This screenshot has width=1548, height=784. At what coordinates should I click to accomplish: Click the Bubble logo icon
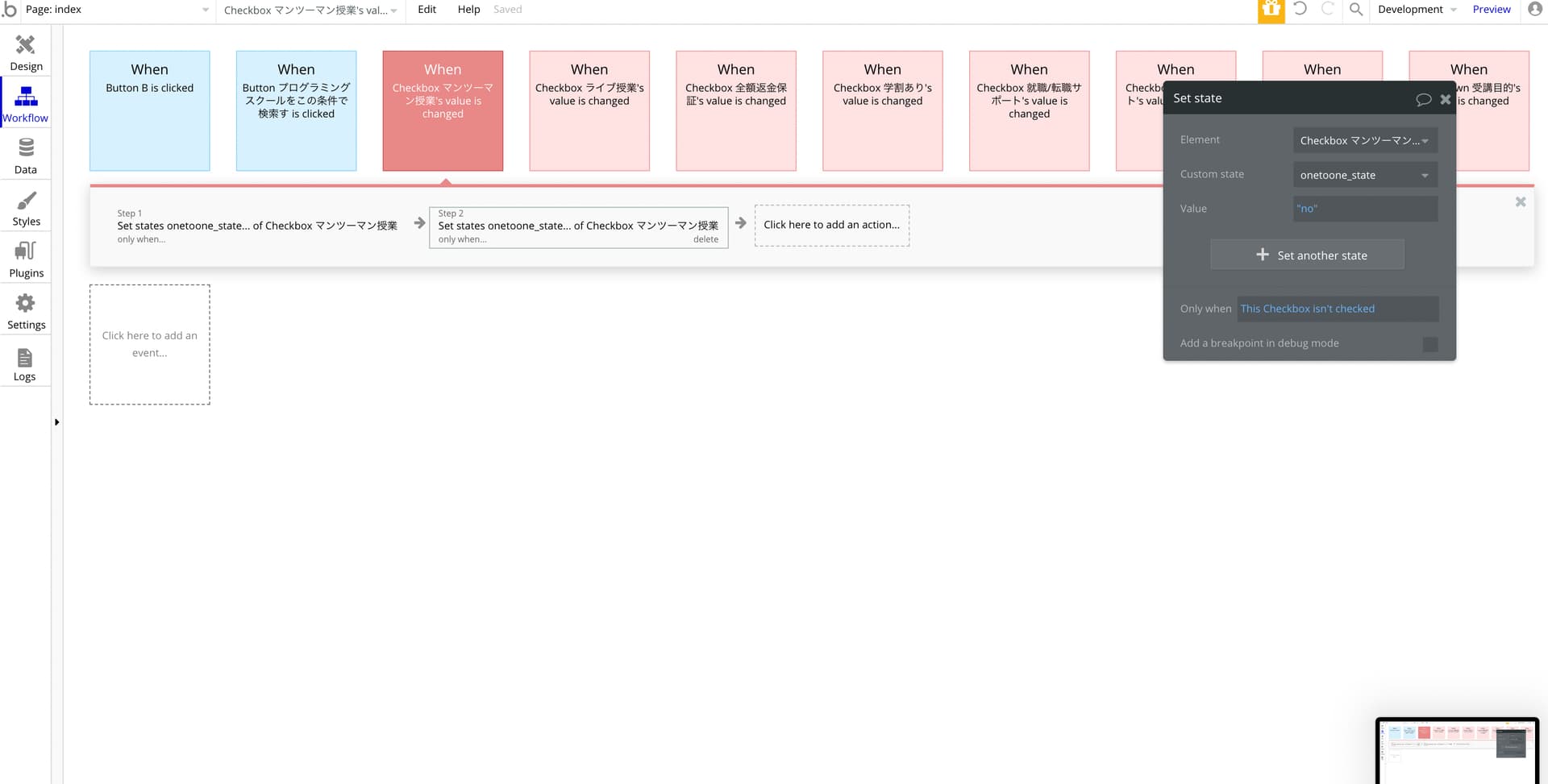pyautogui.click(x=10, y=10)
